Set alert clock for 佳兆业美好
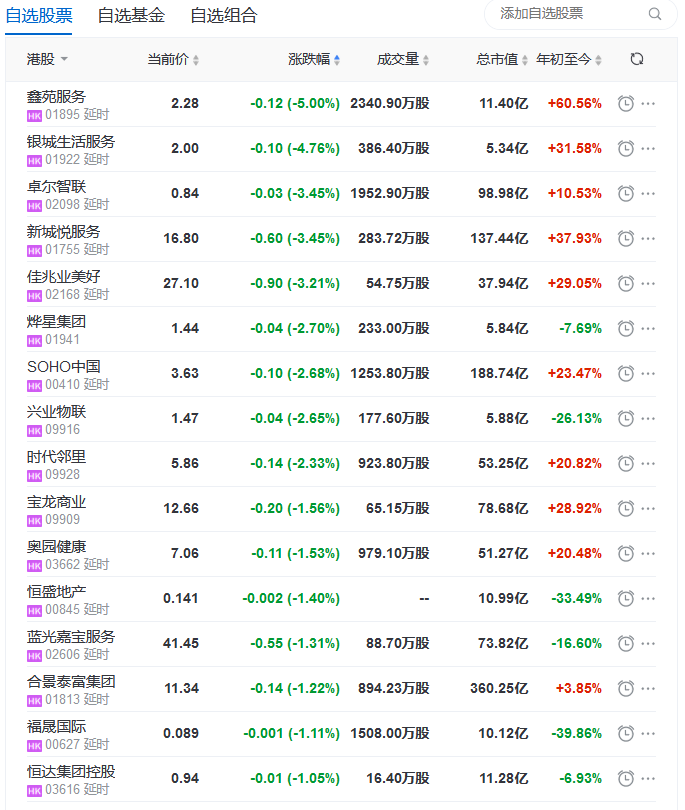This screenshot has height=810, width=685. coord(626,284)
